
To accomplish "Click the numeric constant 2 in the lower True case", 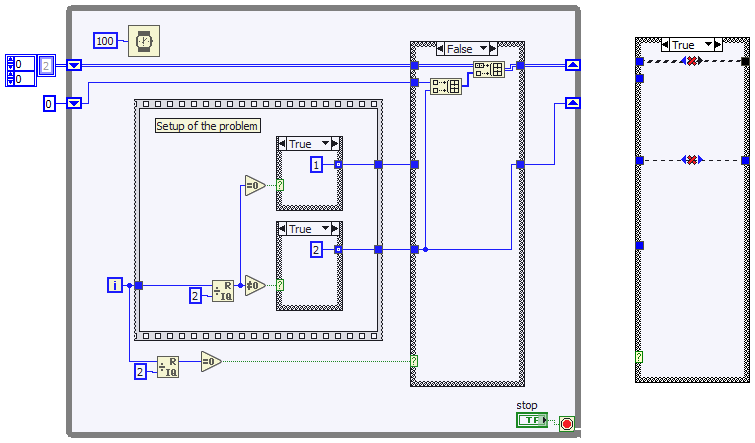I will tap(316, 249).
